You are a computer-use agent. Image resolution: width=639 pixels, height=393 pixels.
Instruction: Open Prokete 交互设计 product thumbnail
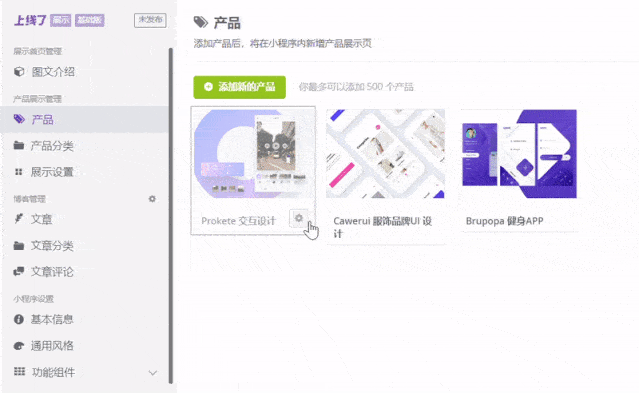(253, 154)
